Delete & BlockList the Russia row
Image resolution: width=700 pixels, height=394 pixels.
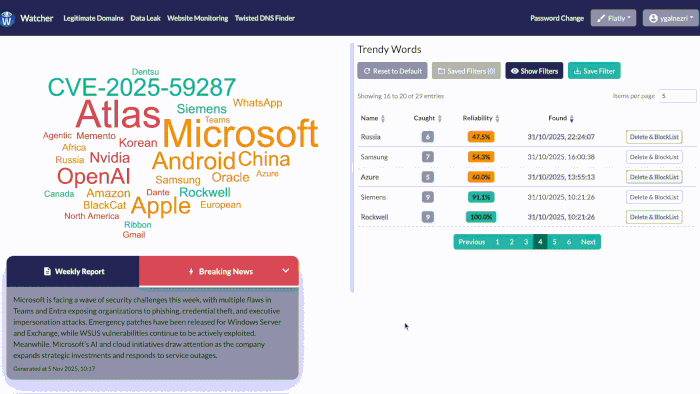654,137
